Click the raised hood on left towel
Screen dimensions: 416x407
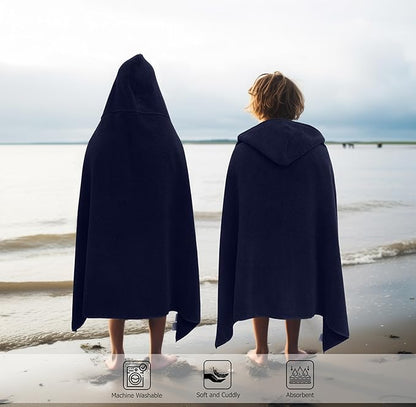(134, 87)
